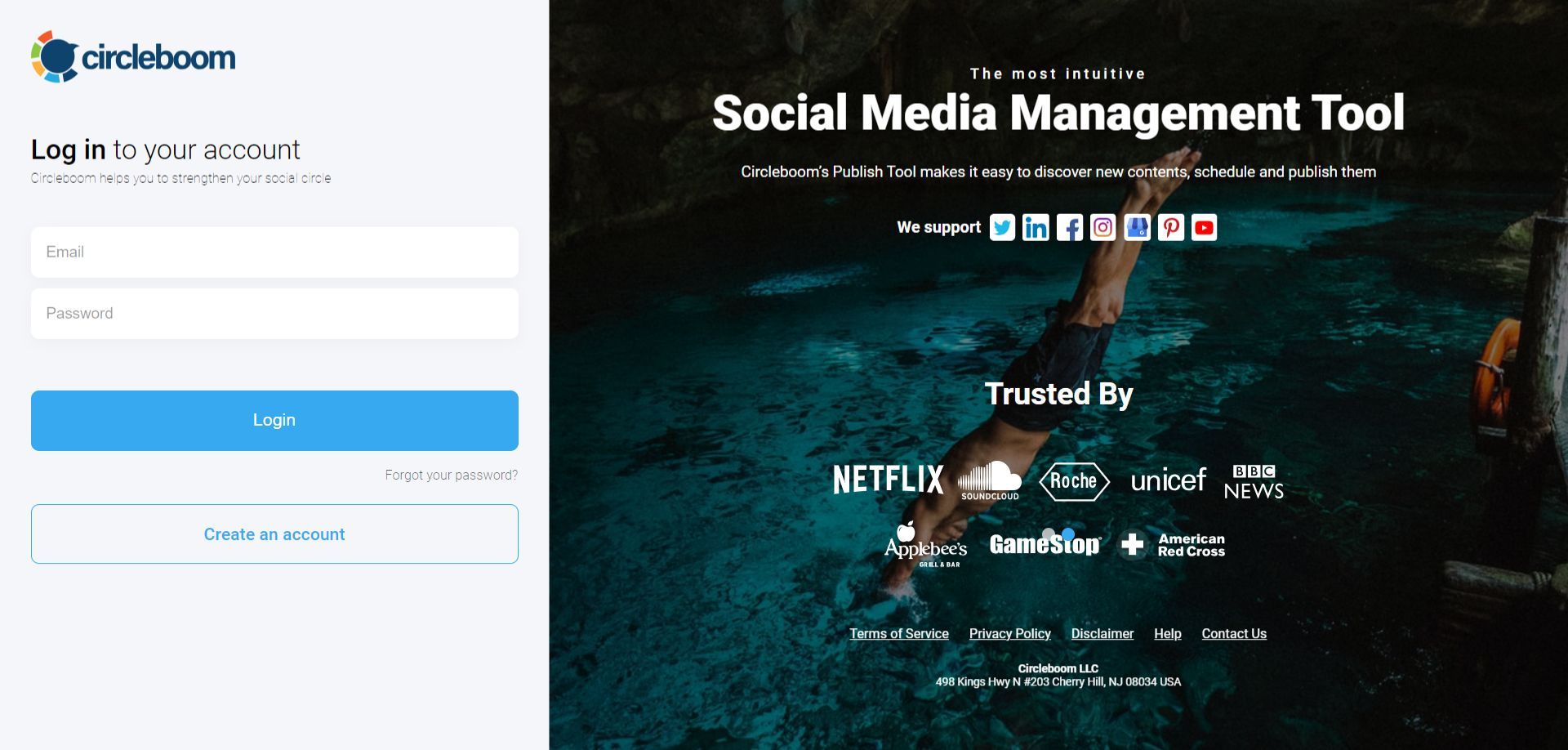This screenshot has width=1568, height=750.
Task: Click the BBC News logo
Action: point(1254,482)
